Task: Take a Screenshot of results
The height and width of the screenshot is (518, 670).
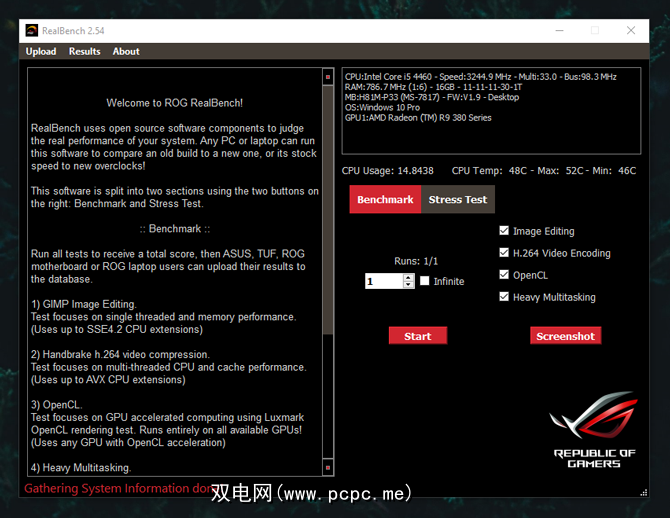Action: click(x=565, y=336)
